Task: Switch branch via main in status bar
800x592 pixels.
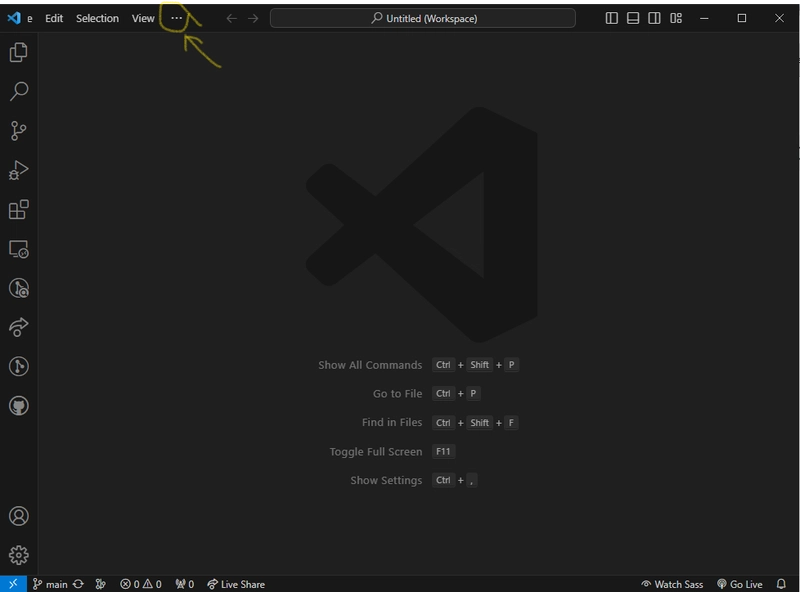Action: pos(50,584)
